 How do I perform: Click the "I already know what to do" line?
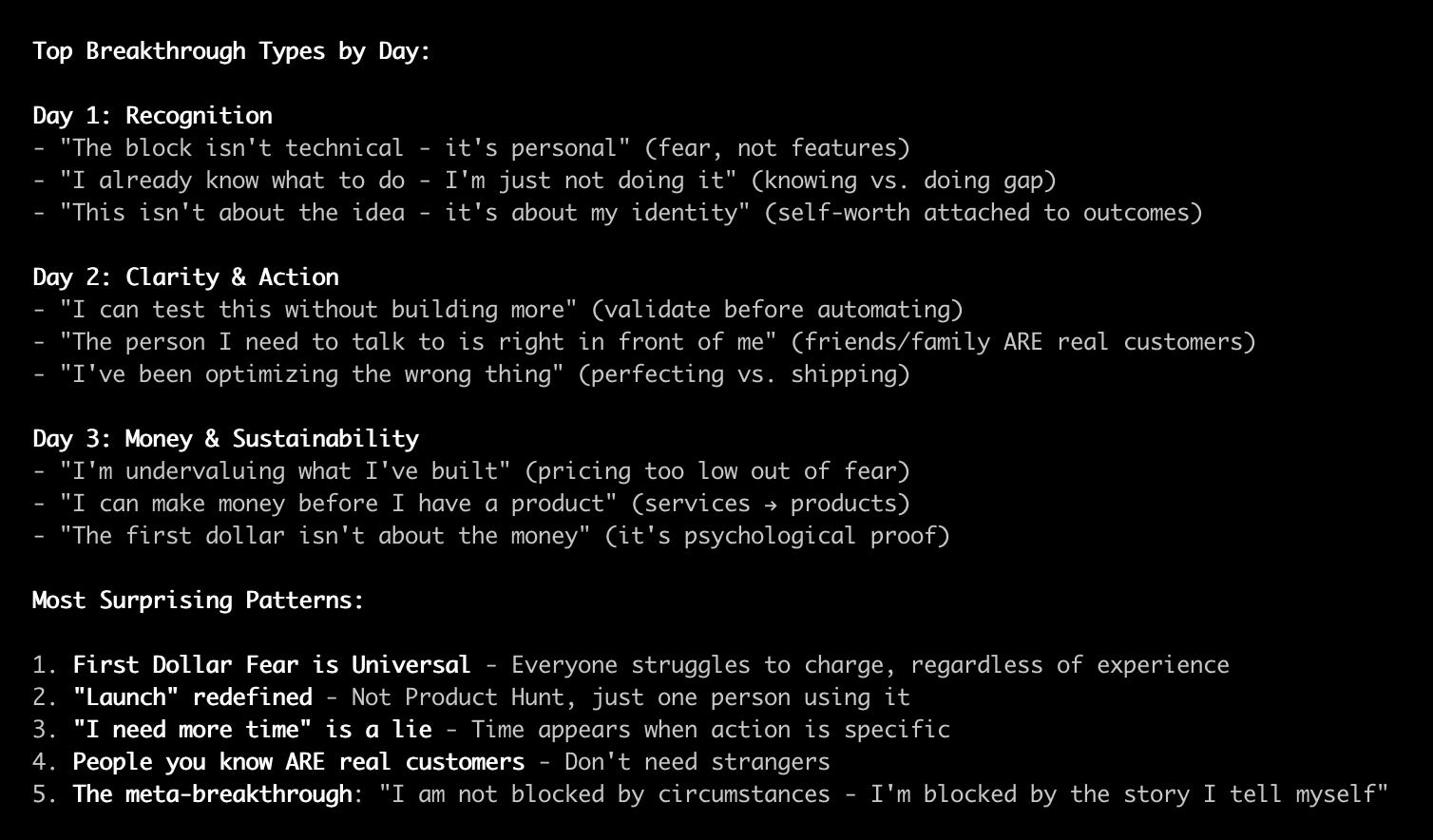pyautogui.click(x=545, y=181)
